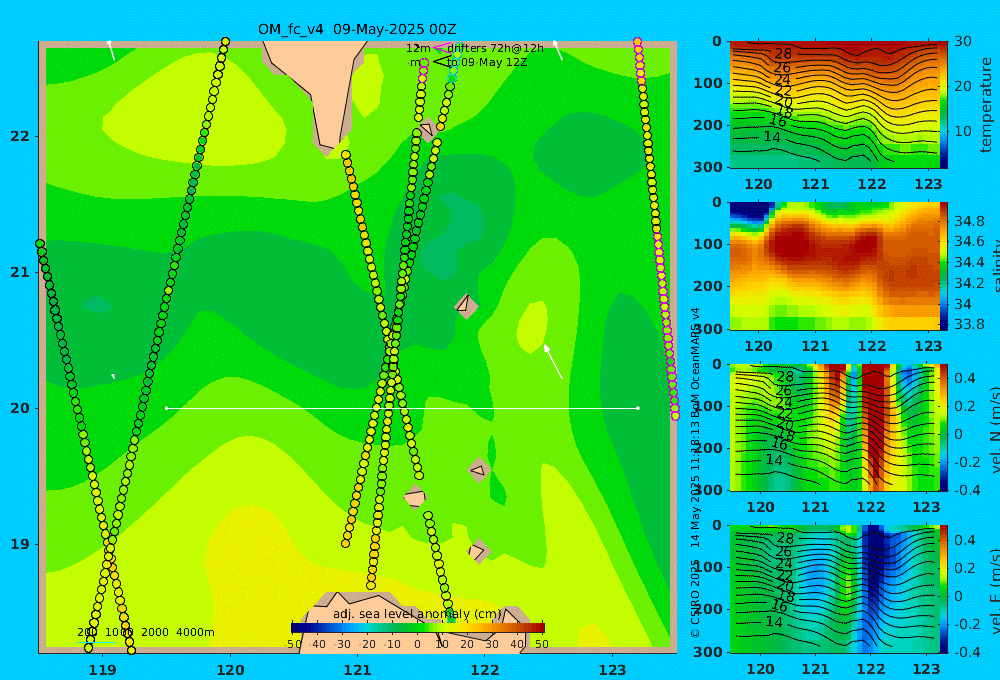Click the vel. N panel colorbar
1000x680 pixels.
(x=944, y=427)
